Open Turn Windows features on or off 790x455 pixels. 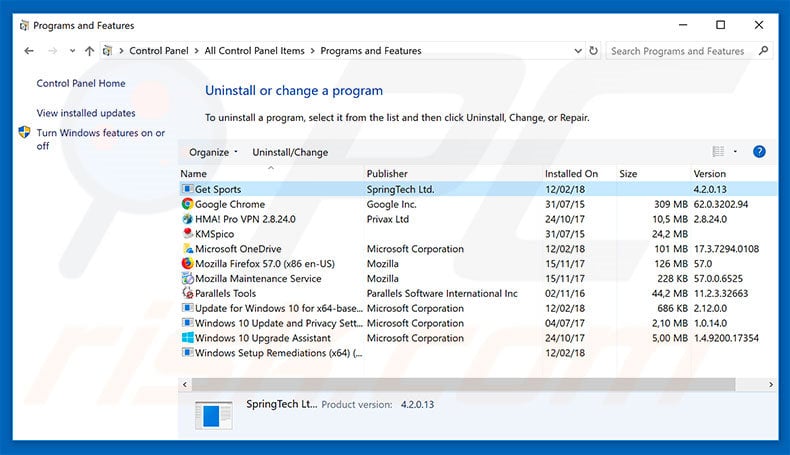(x=101, y=139)
